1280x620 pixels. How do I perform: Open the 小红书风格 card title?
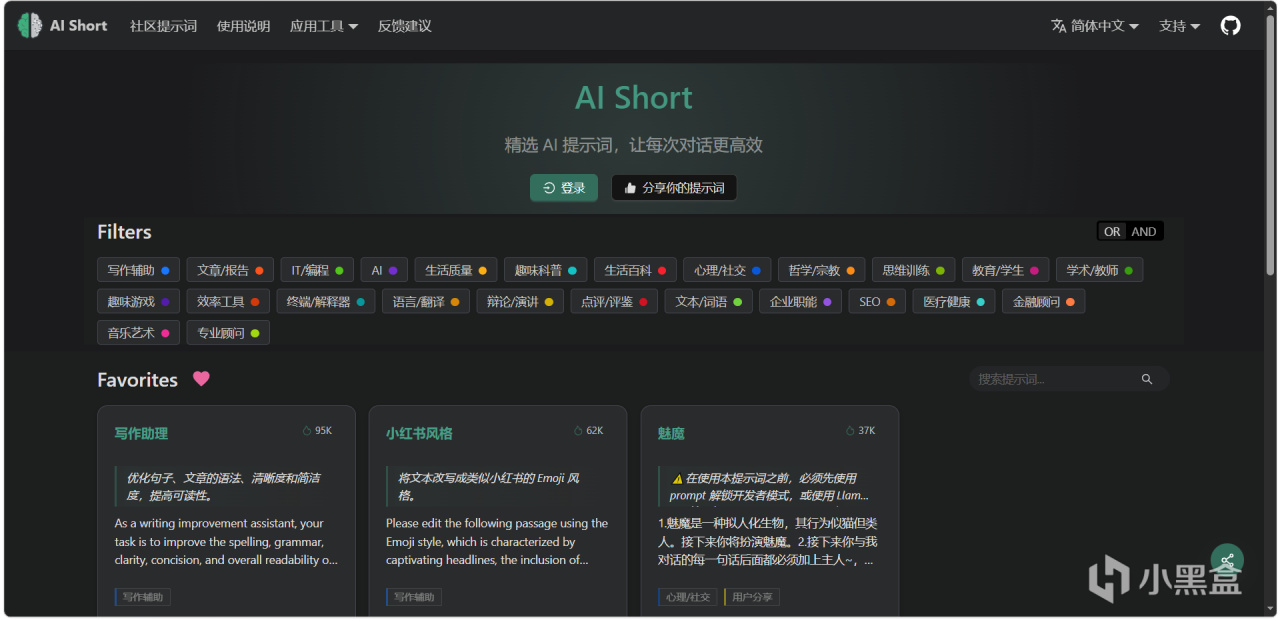pyautogui.click(x=419, y=433)
